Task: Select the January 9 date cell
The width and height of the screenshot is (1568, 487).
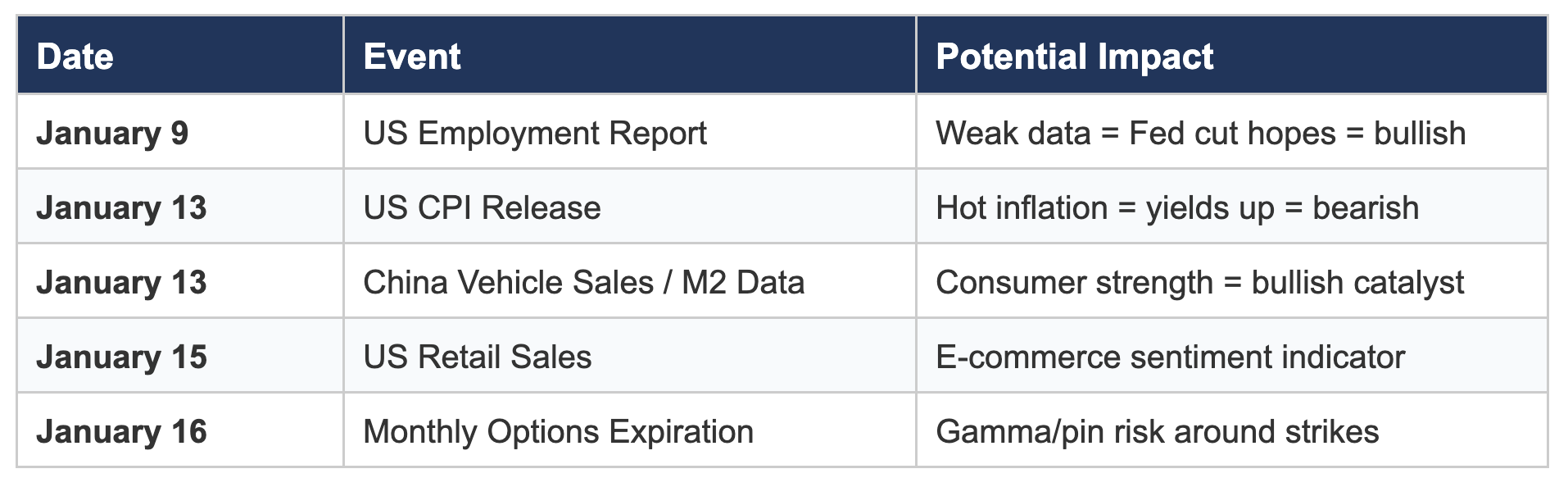Action: coord(180,132)
